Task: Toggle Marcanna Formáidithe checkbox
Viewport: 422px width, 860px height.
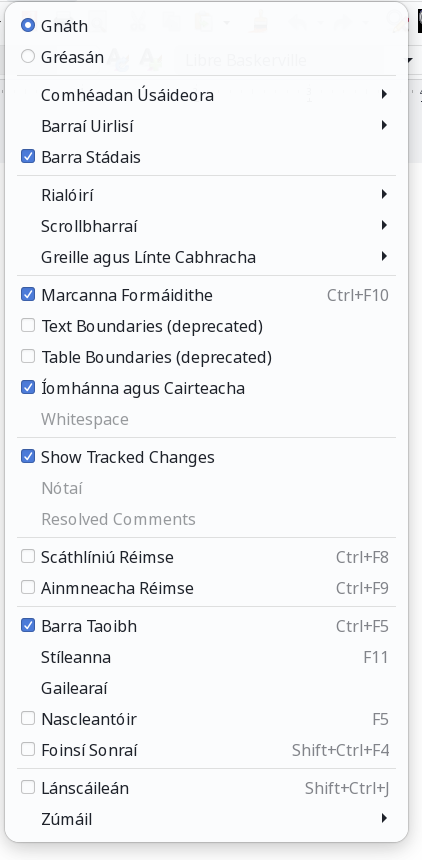Action: [x=28, y=295]
